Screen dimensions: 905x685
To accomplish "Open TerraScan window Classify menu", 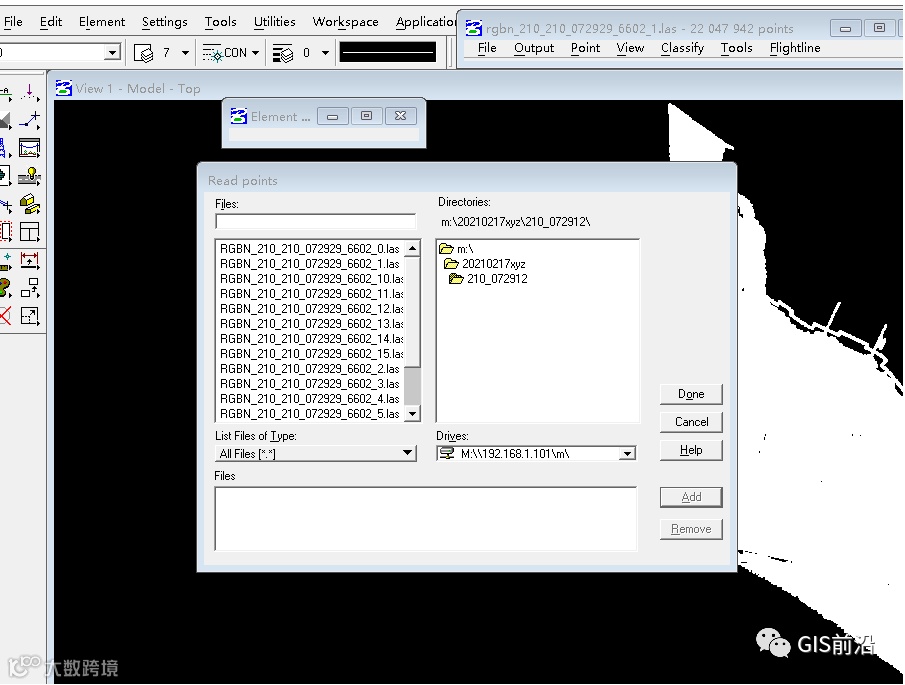I will [x=682, y=48].
